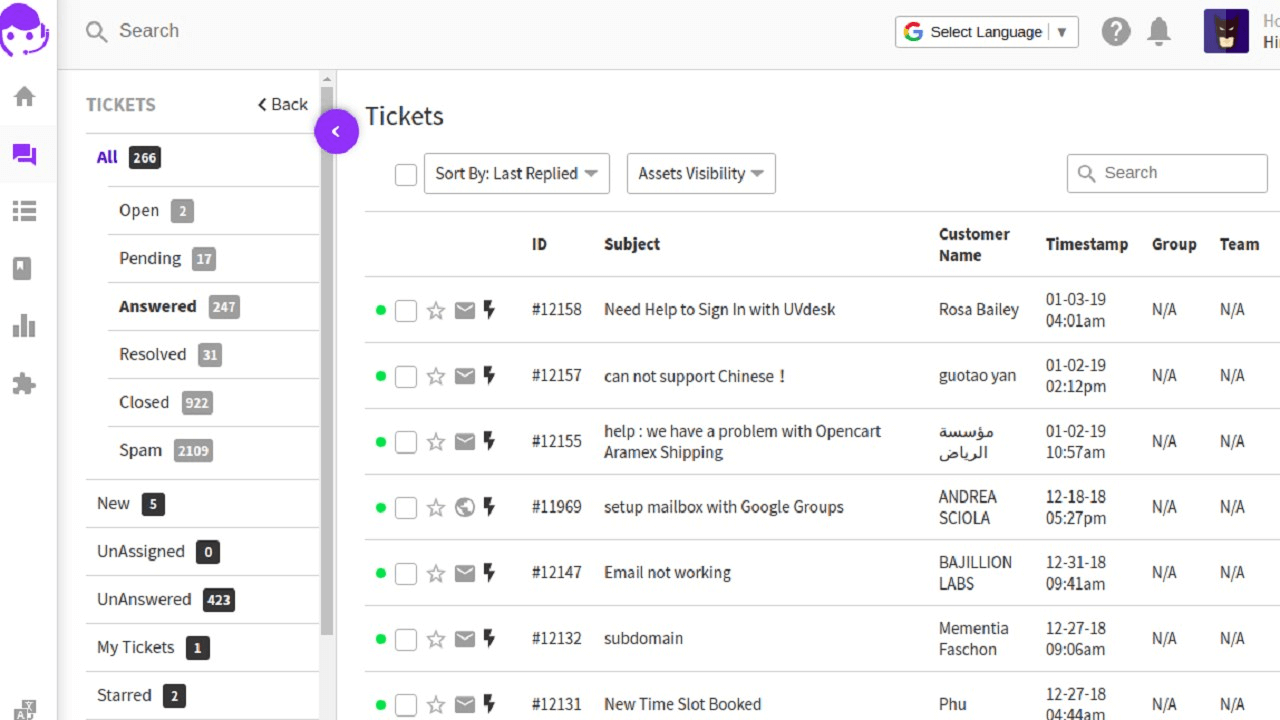Open the Reports bar chart icon
This screenshot has width=1280, height=720.
click(x=24, y=326)
